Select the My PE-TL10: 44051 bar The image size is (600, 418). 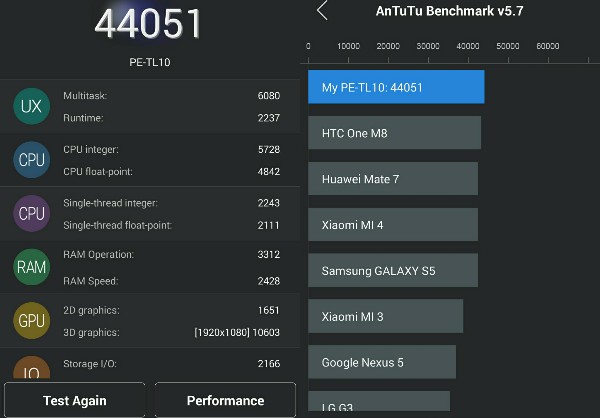396,87
